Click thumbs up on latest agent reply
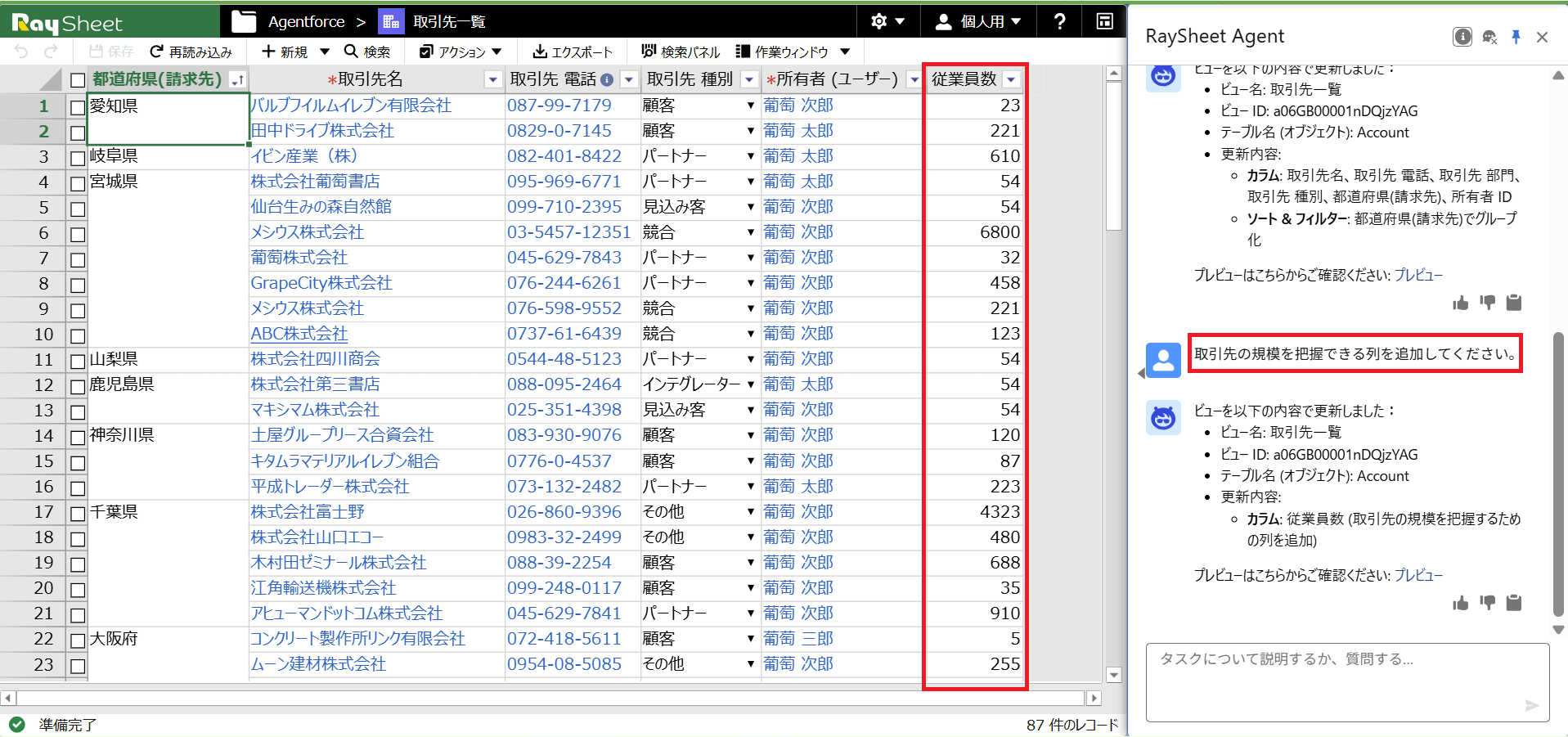The height and width of the screenshot is (737, 1568). (1460, 604)
